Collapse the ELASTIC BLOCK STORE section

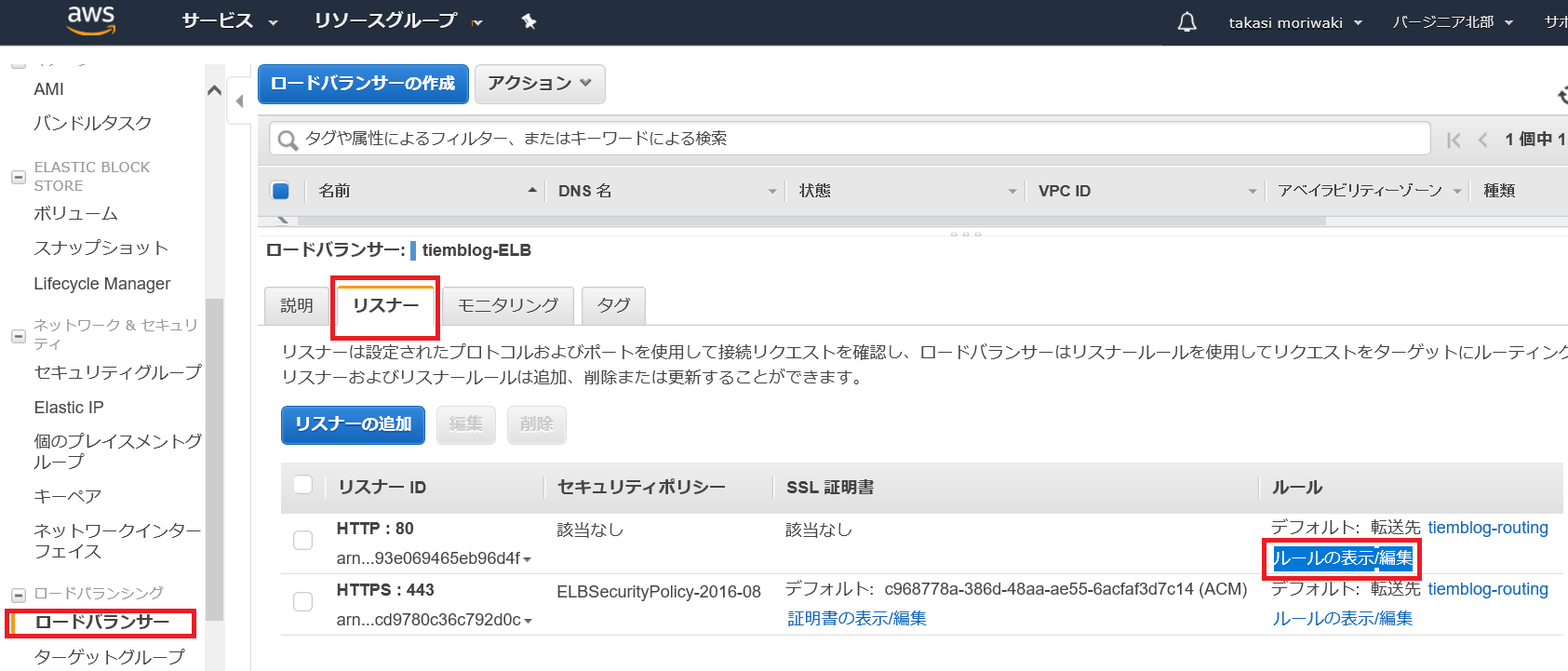coord(18,177)
